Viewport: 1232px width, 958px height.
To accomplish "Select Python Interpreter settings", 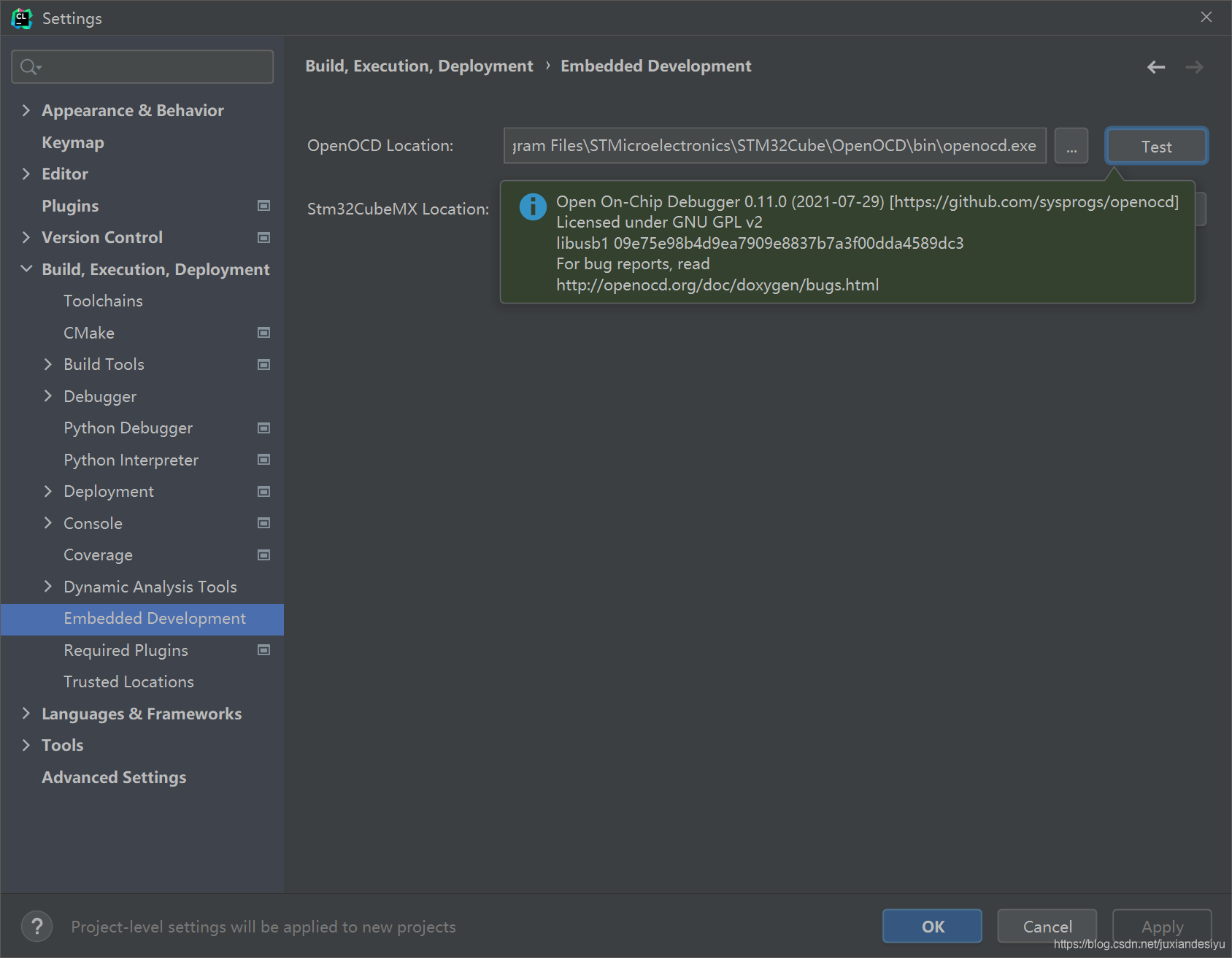I will 131,460.
